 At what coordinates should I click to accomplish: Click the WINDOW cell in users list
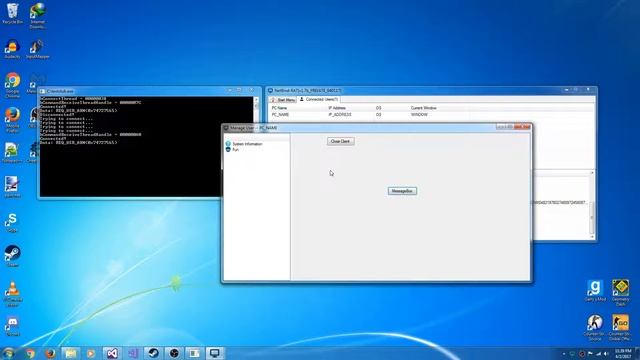pyautogui.click(x=419, y=115)
